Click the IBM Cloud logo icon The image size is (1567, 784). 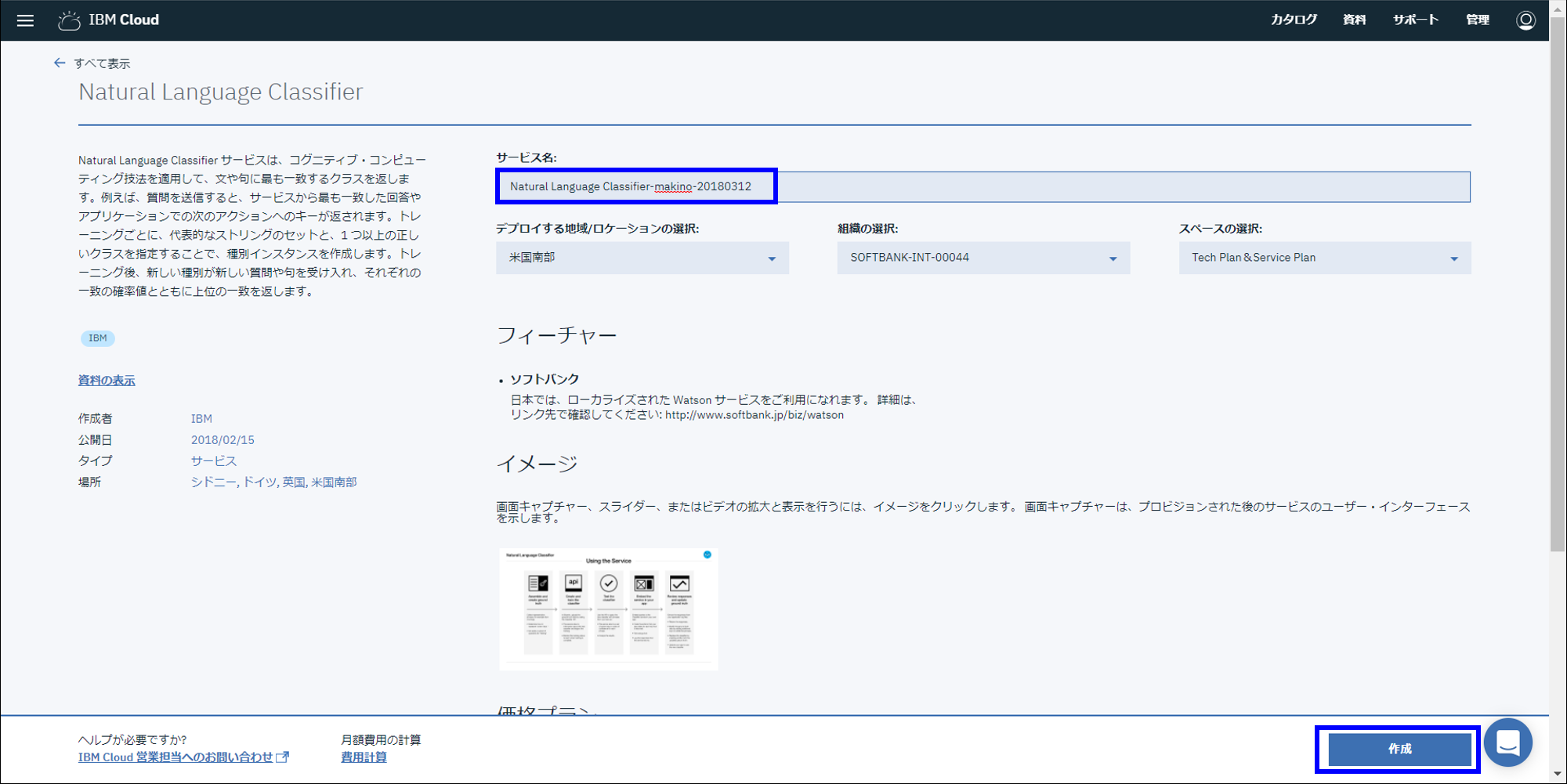point(69,20)
